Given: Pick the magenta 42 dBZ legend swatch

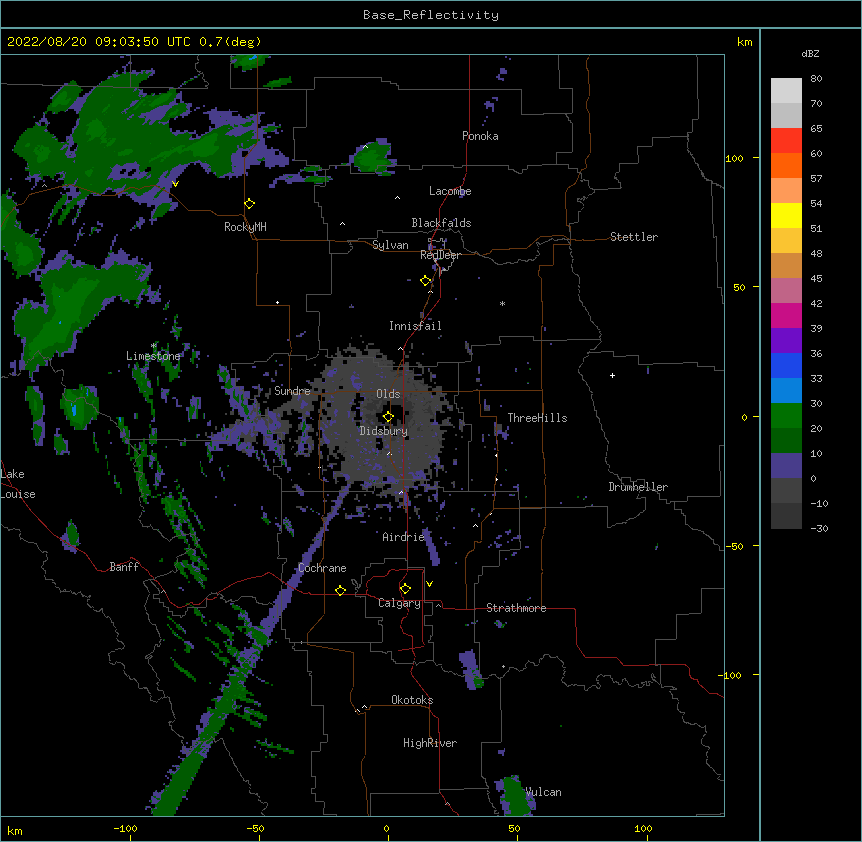Looking at the screenshot, I should tap(786, 315).
